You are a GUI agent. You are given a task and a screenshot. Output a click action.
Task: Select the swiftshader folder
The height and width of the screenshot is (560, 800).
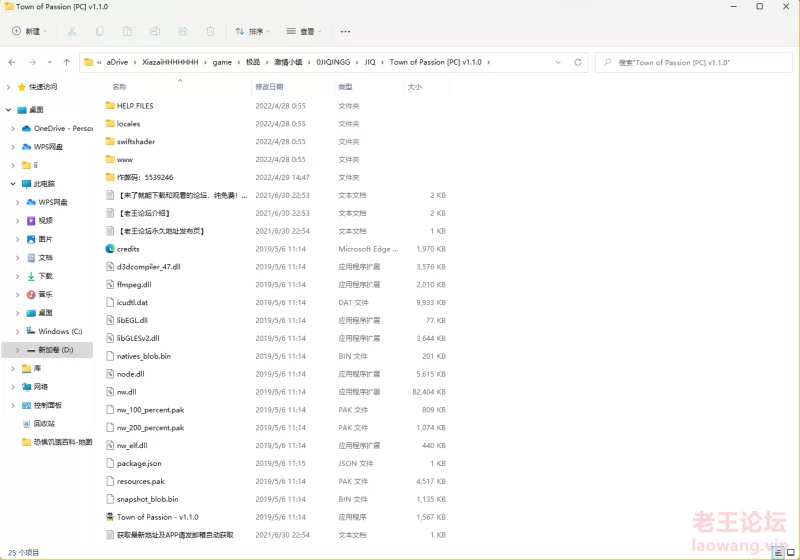pos(136,142)
